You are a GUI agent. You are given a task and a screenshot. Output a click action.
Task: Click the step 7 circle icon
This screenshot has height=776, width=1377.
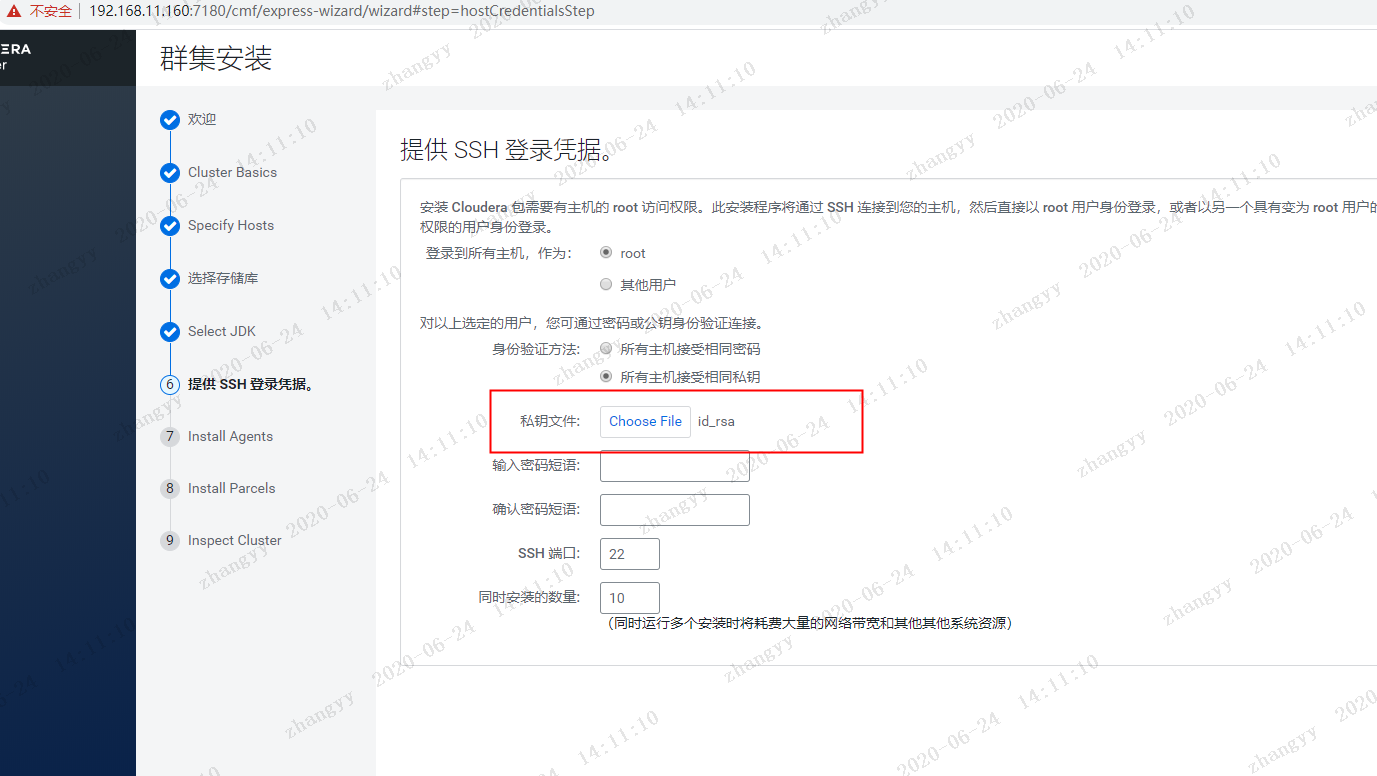(x=170, y=437)
